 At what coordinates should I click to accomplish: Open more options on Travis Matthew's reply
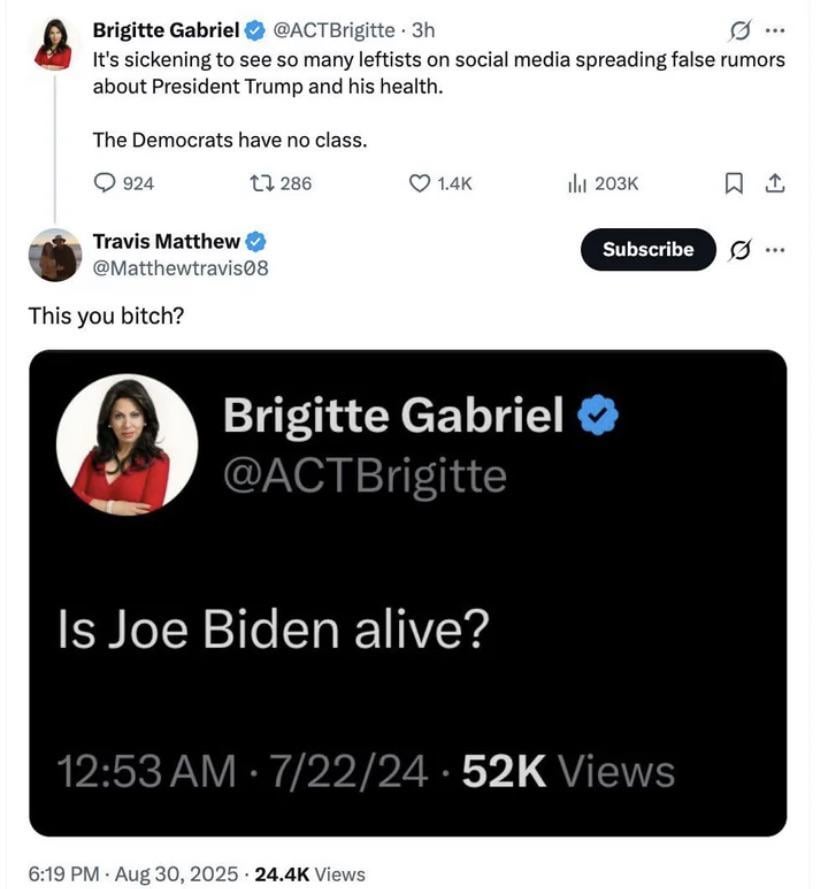pos(775,249)
